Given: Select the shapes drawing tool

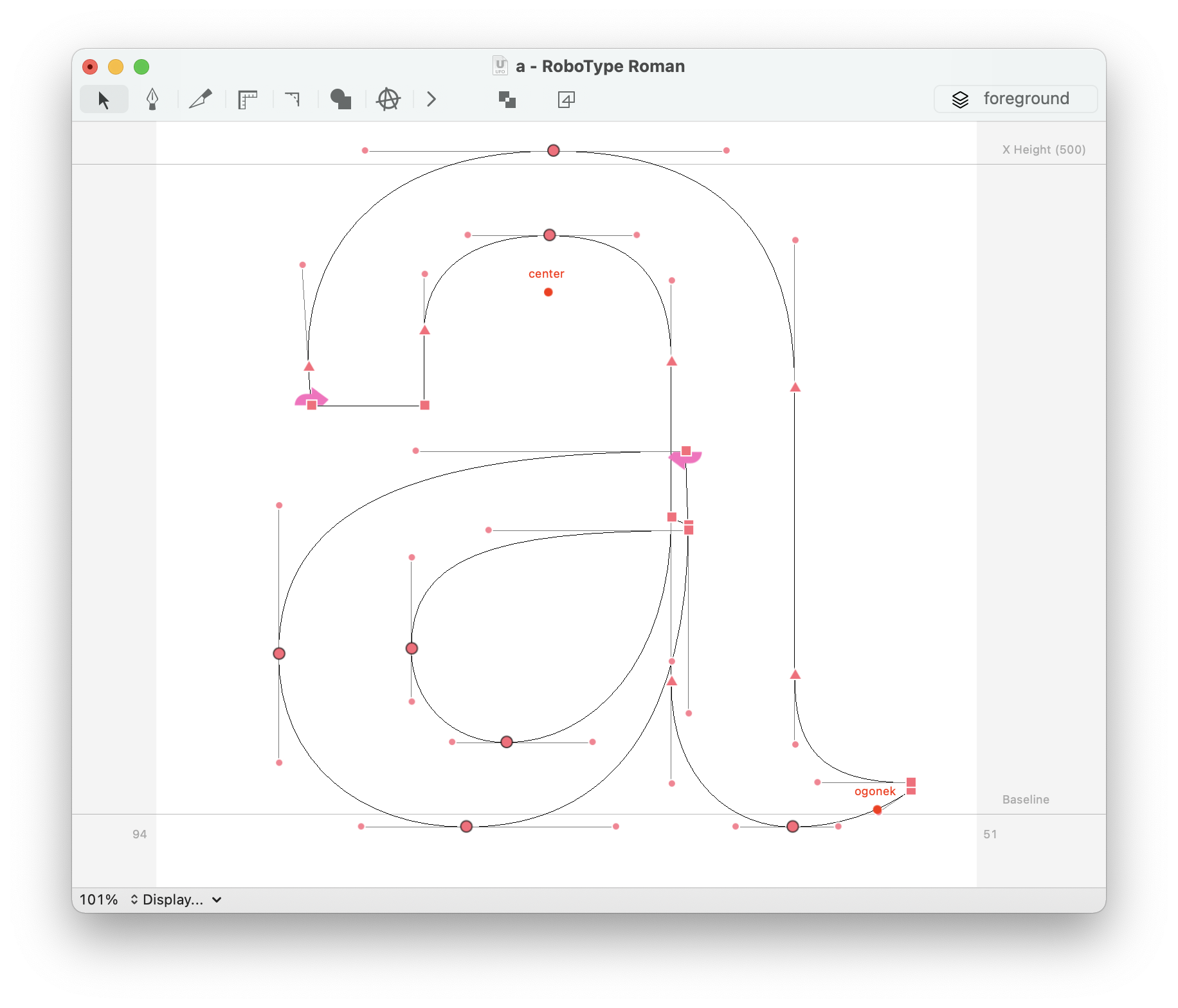Looking at the screenshot, I should pyautogui.click(x=340, y=100).
